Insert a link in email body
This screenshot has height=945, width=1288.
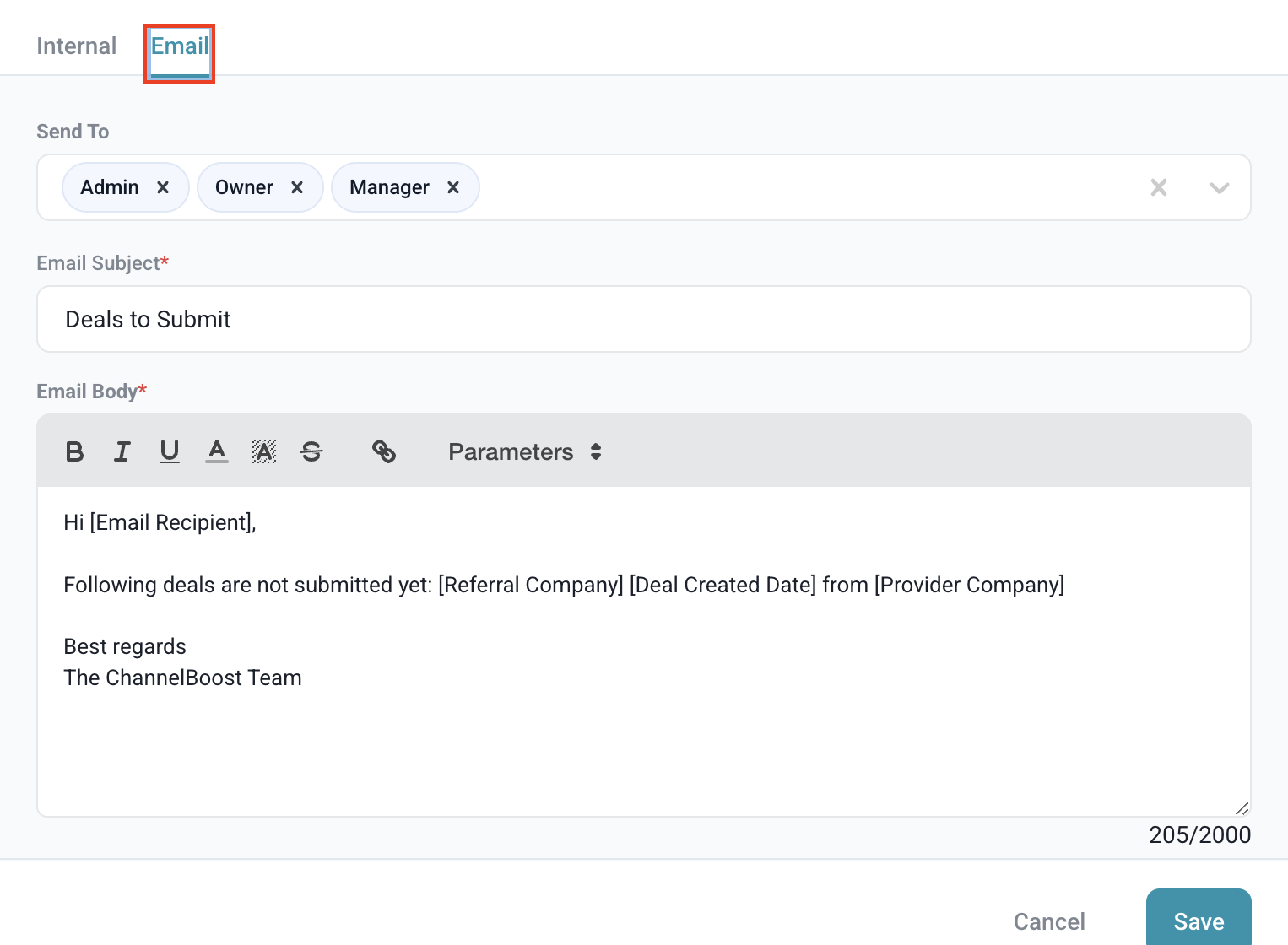click(x=384, y=452)
